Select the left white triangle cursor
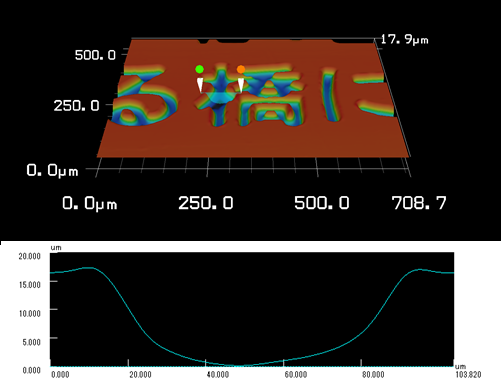This screenshot has height=381, width=503. point(200,85)
